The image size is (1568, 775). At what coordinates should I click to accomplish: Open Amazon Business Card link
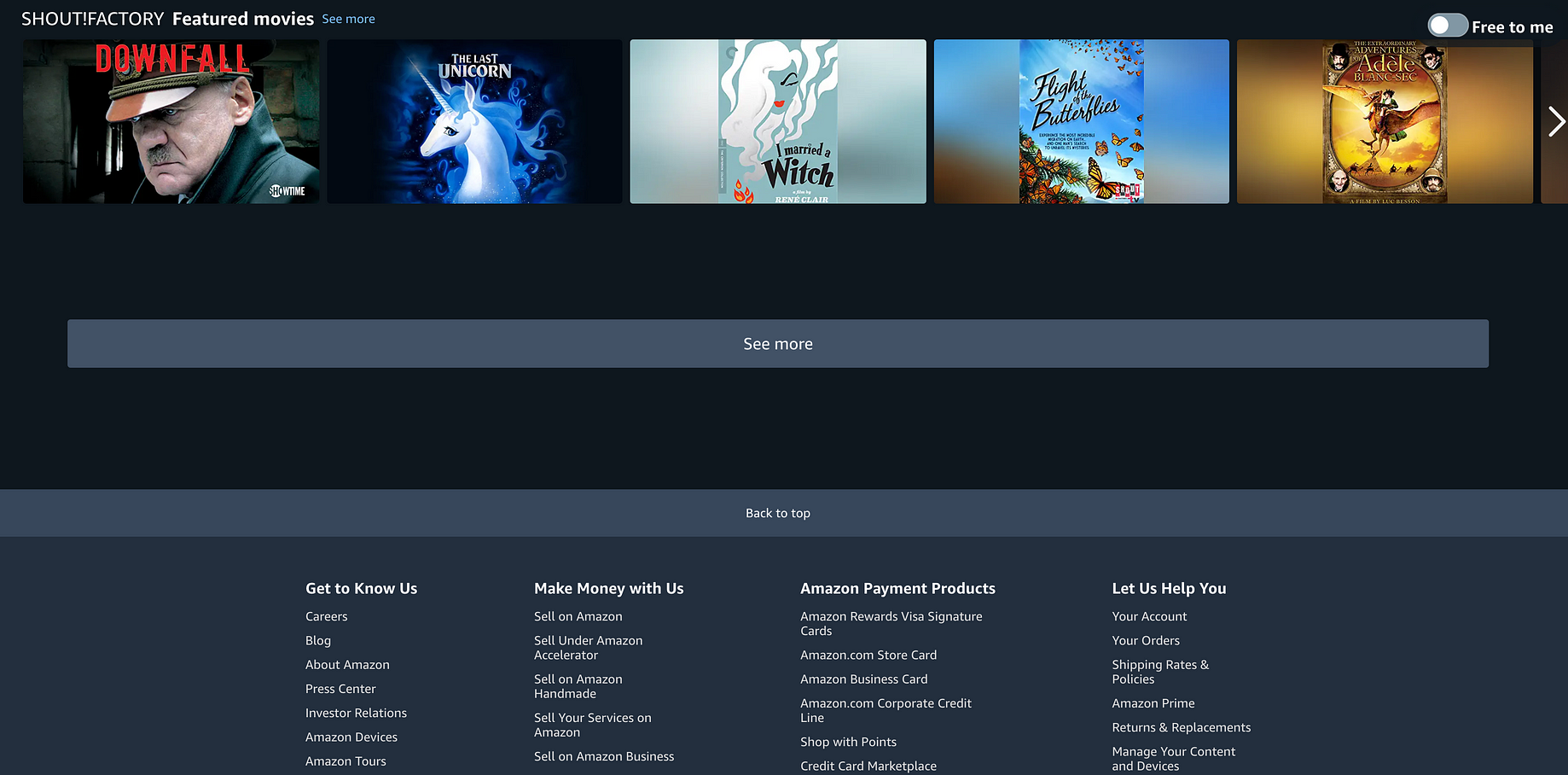(864, 679)
